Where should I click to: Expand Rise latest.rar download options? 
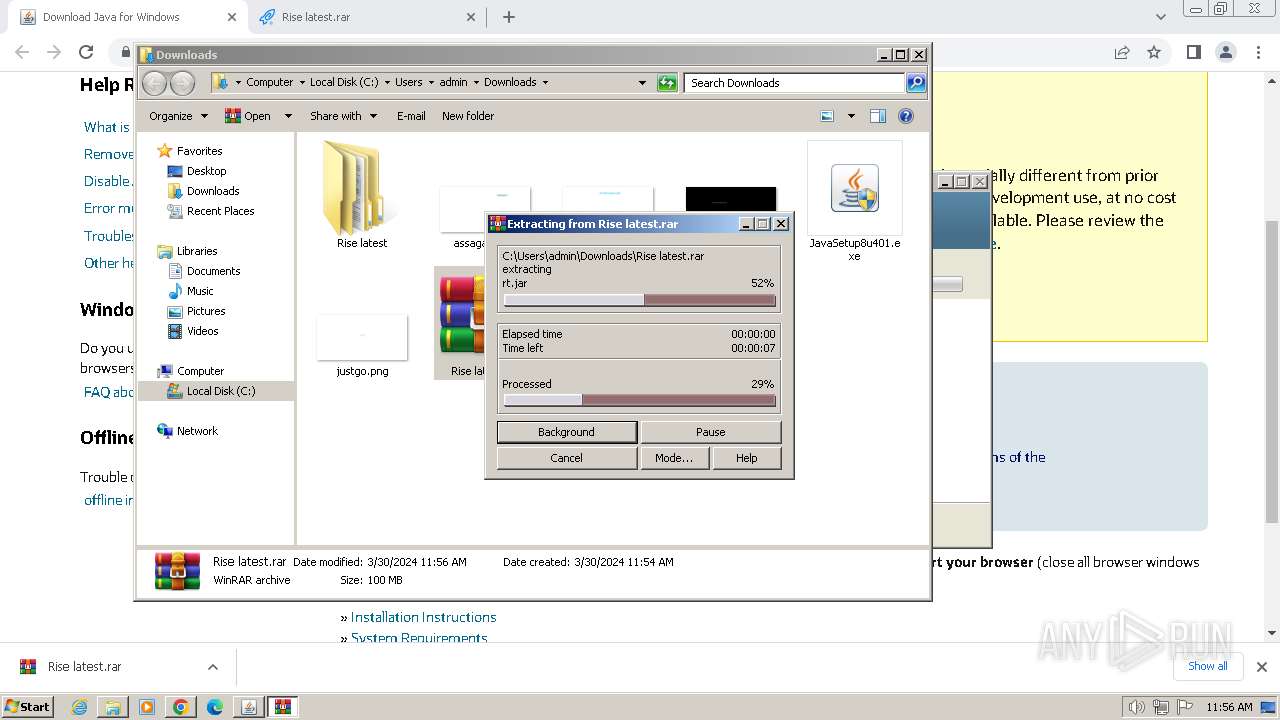212,667
